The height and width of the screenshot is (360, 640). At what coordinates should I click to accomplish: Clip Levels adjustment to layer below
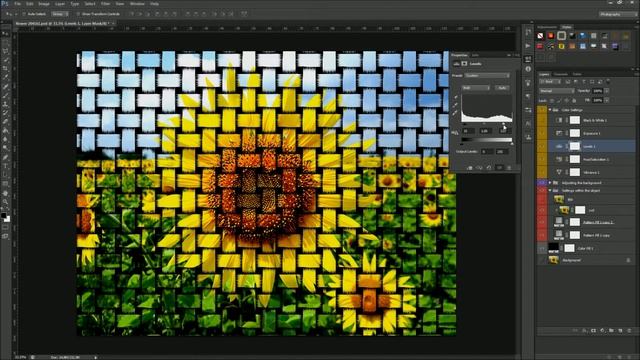469,168
